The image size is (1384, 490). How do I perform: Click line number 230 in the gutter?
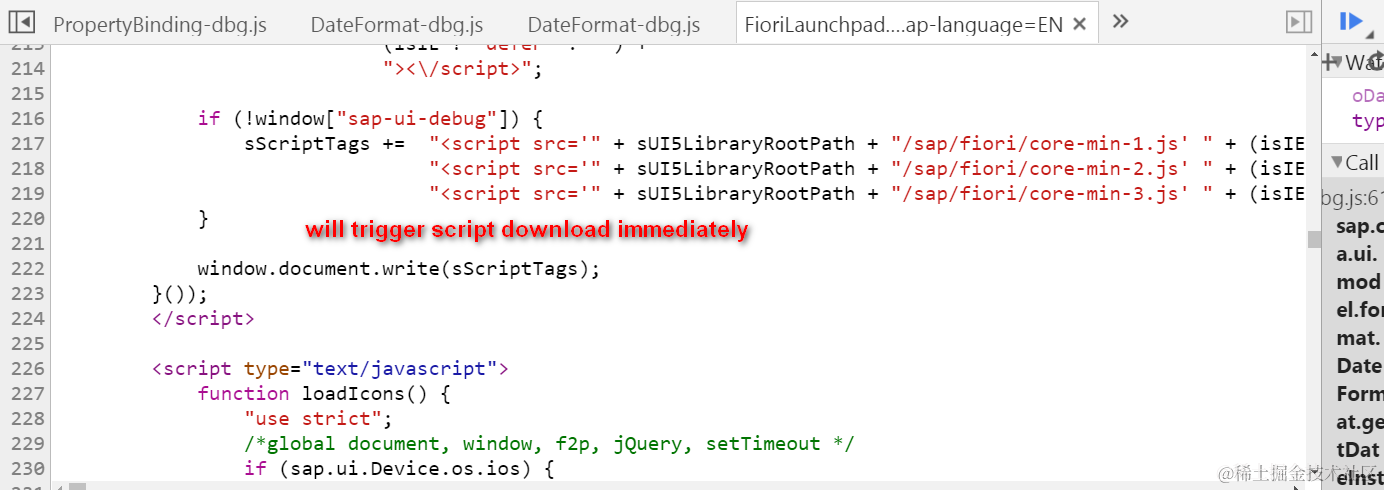tap(27, 469)
